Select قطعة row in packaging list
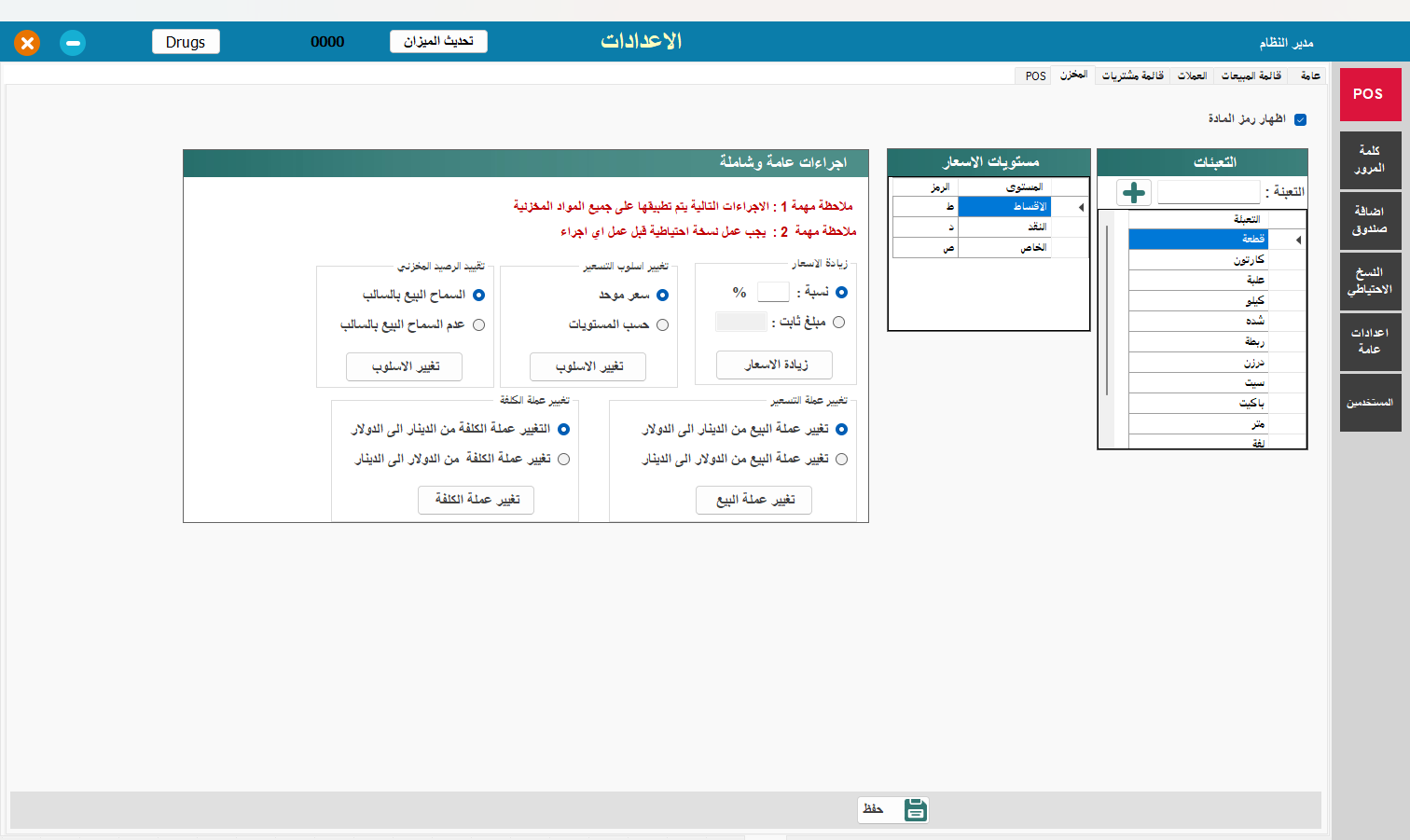Screen dimensions: 1410x840 1198,240
